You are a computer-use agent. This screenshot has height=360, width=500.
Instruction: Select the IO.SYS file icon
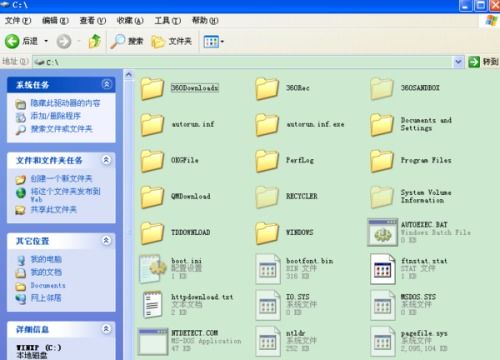coord(268,305)
